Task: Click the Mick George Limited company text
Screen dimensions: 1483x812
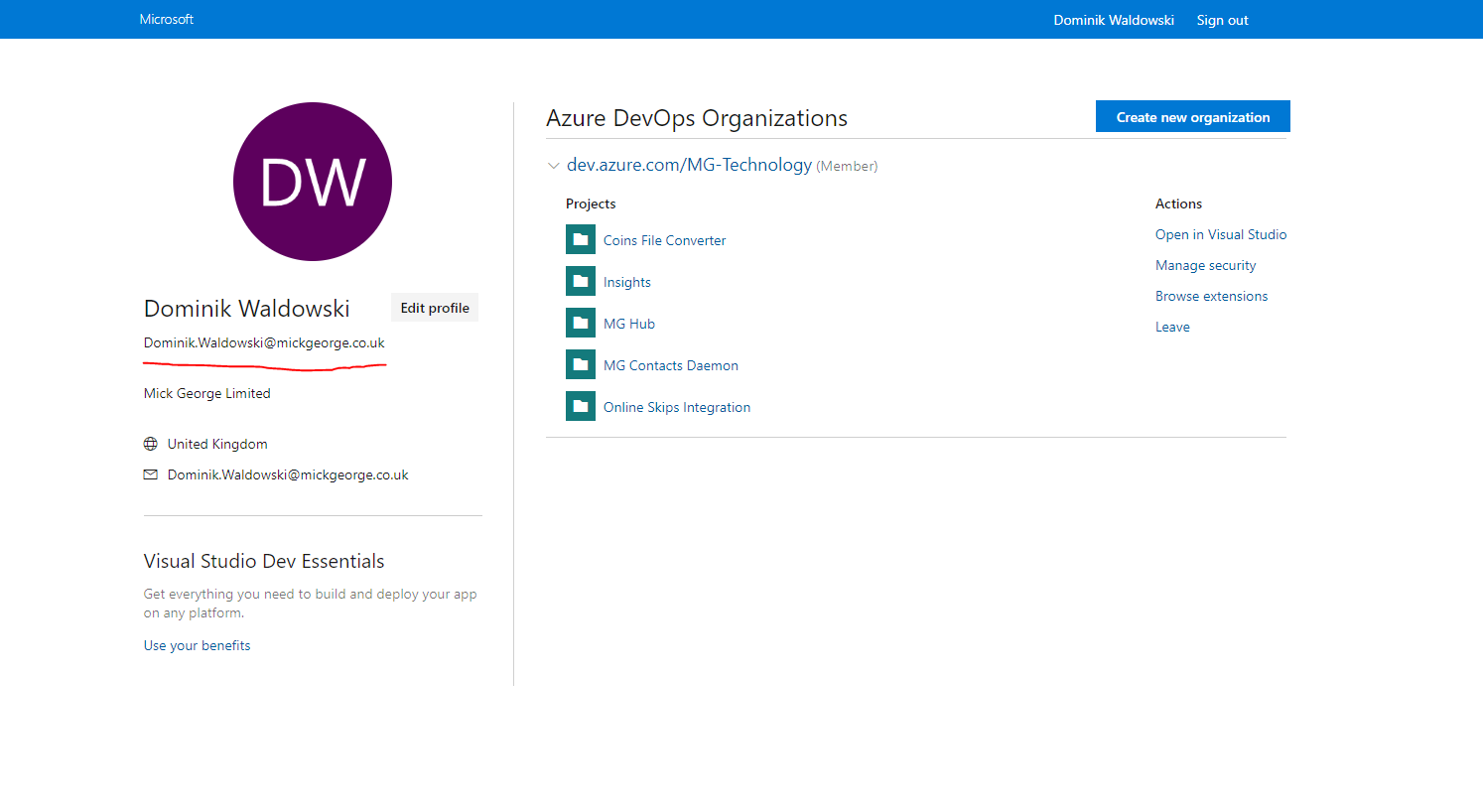Action: pos(206,393)
